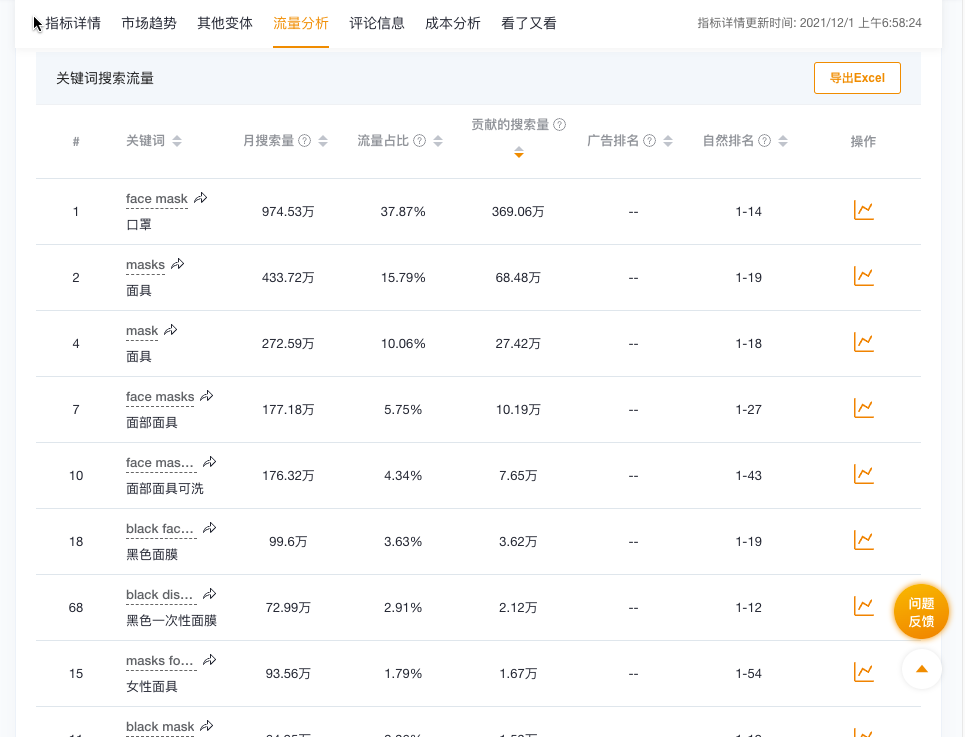Click the back-to-top arrow icon
Image resolution: width=965 pixels, height=737 pixels.
pos(921,669)
